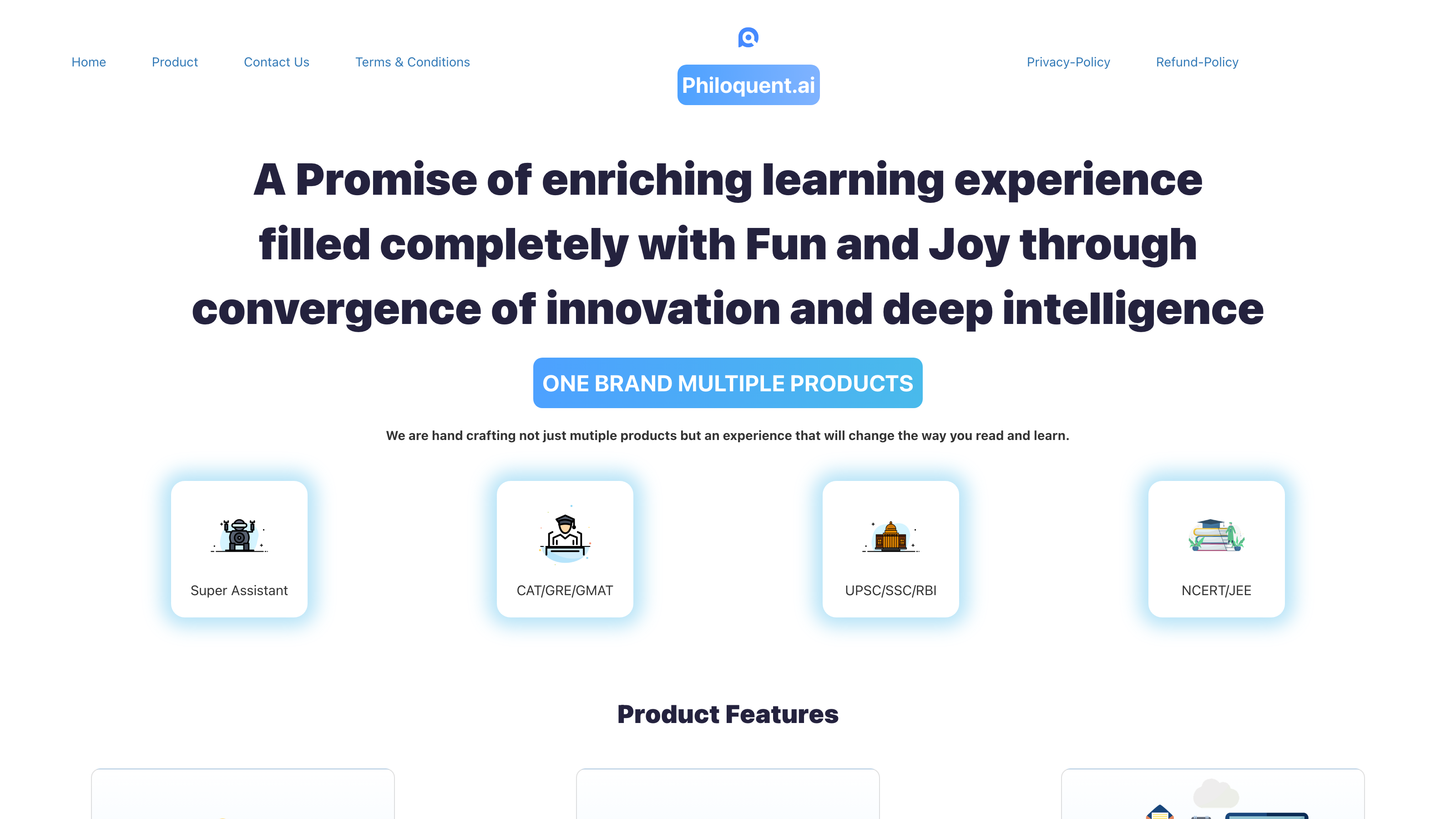Click the Philoquent.ai logo icon
Image resolution: width=1456 pixels, height=819 pixels.
click(x=748, y=36)
